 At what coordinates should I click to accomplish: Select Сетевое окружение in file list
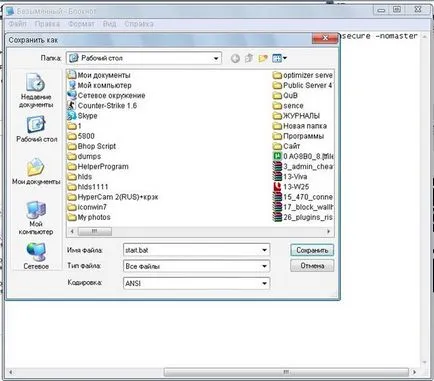106,95
